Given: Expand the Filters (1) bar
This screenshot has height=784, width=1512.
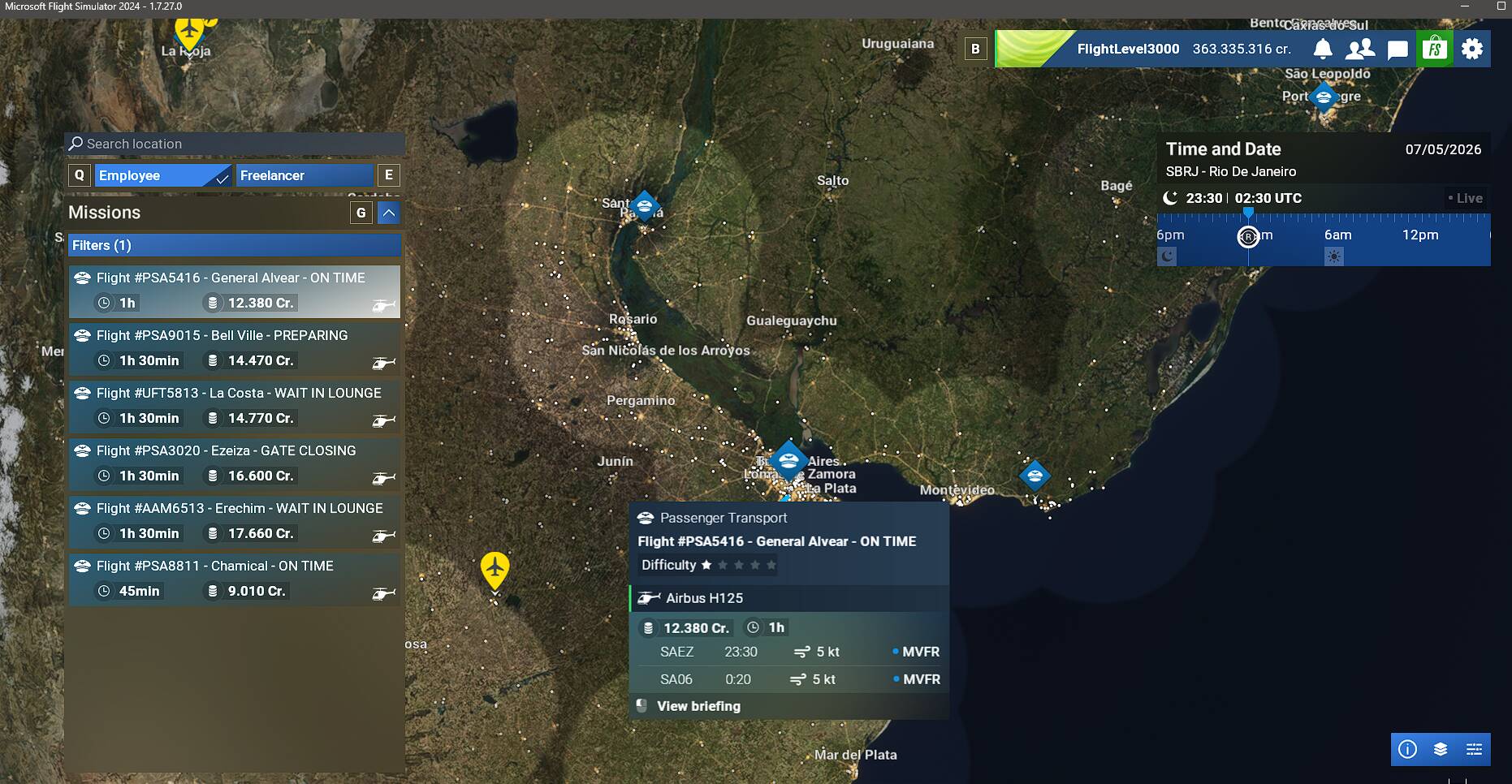Looking at the screenshot, I should (235, 245).
